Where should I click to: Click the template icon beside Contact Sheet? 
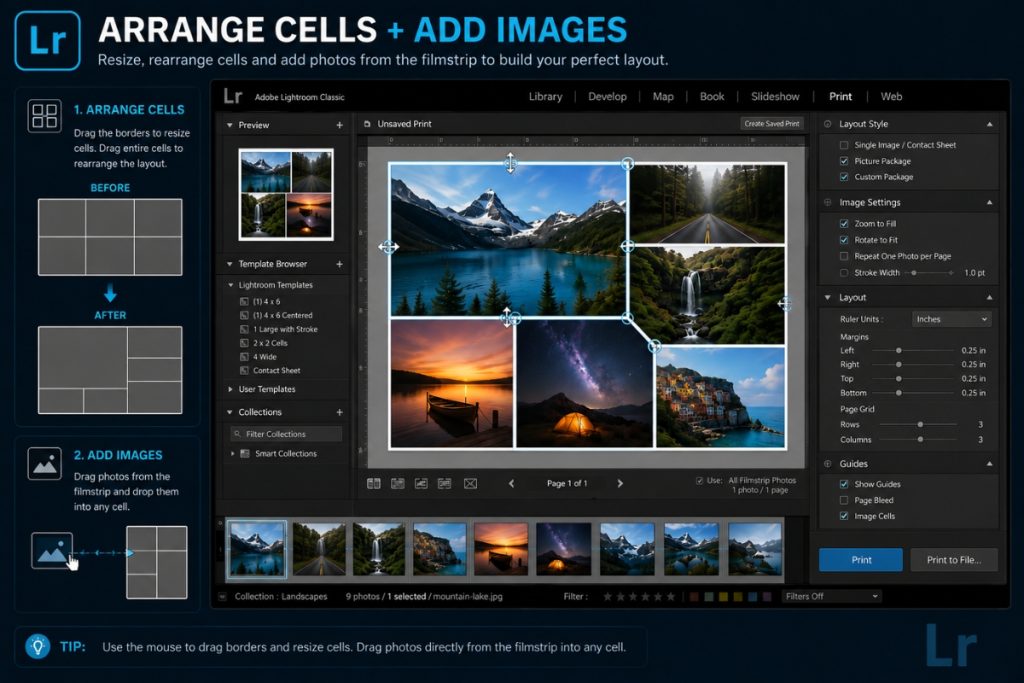tap(244, 370)
